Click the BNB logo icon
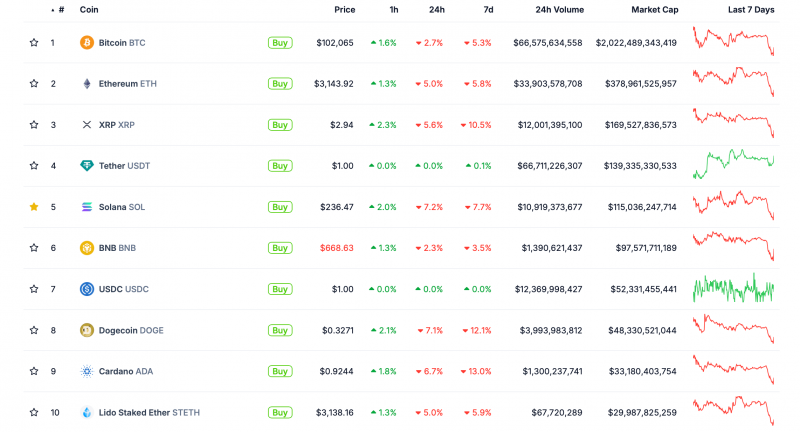 (87, 248)
